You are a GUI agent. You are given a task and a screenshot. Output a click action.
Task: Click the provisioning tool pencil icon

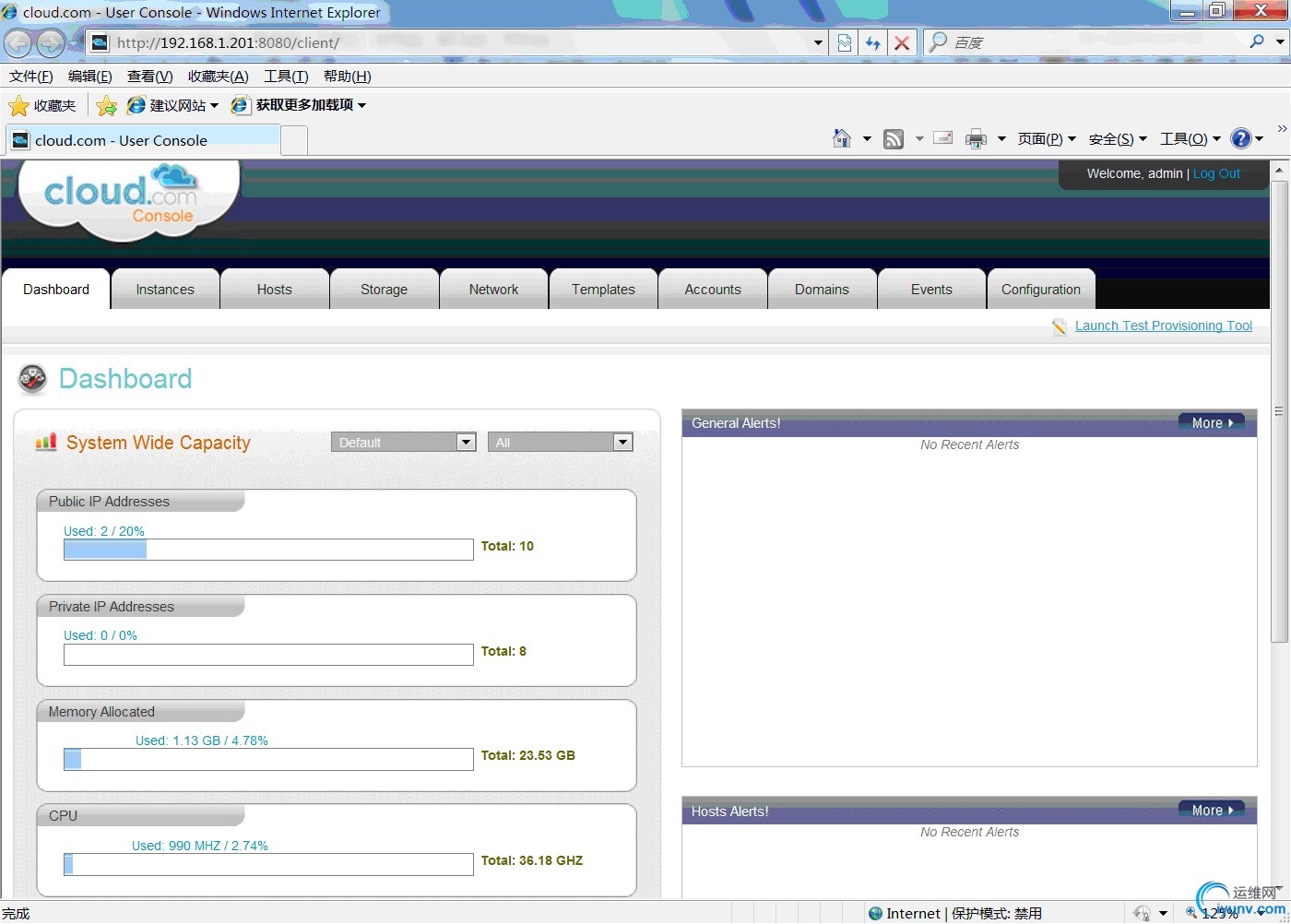coord(1060,326)
